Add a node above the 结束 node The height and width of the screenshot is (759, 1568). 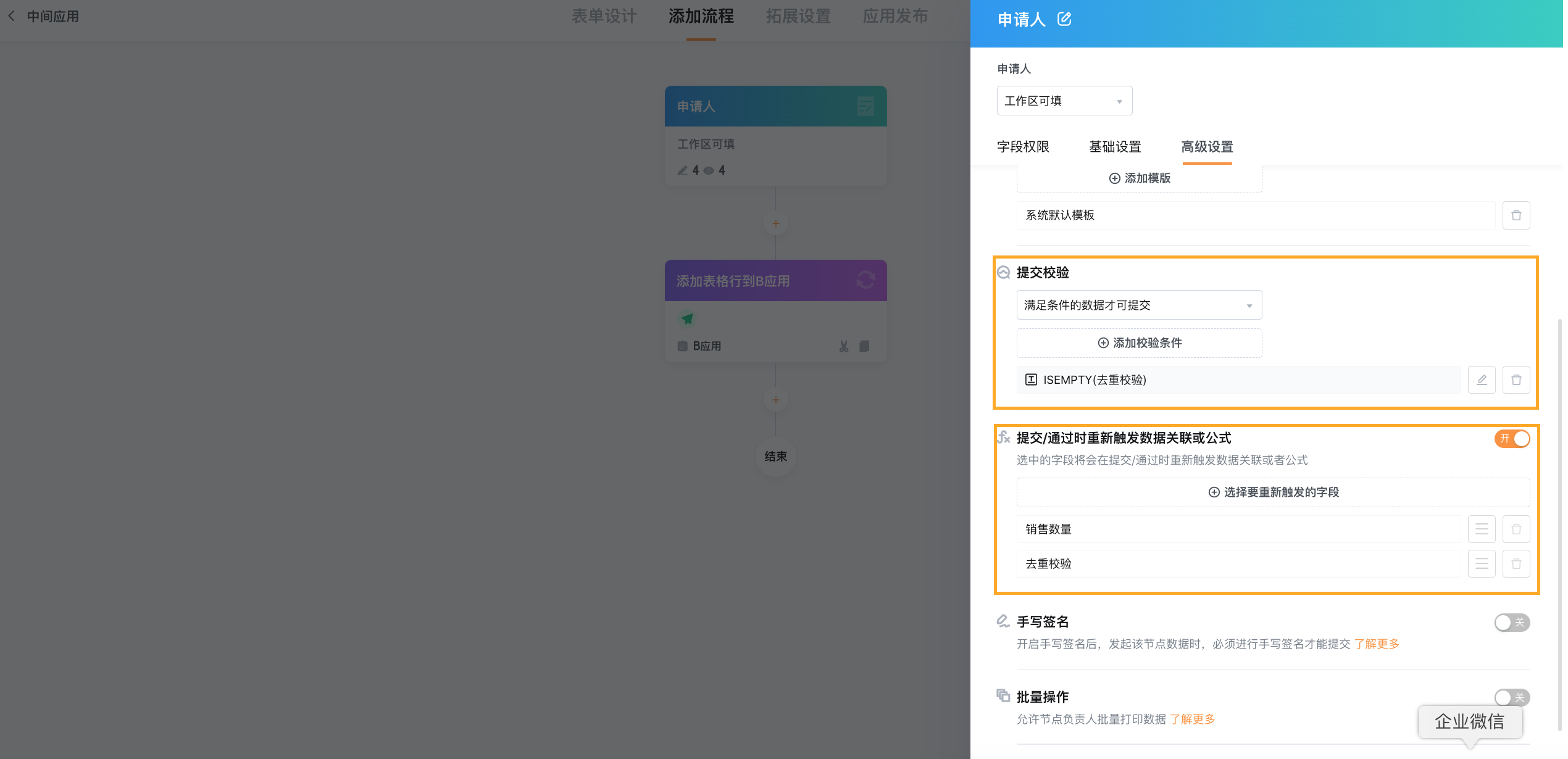pos(776,400)
